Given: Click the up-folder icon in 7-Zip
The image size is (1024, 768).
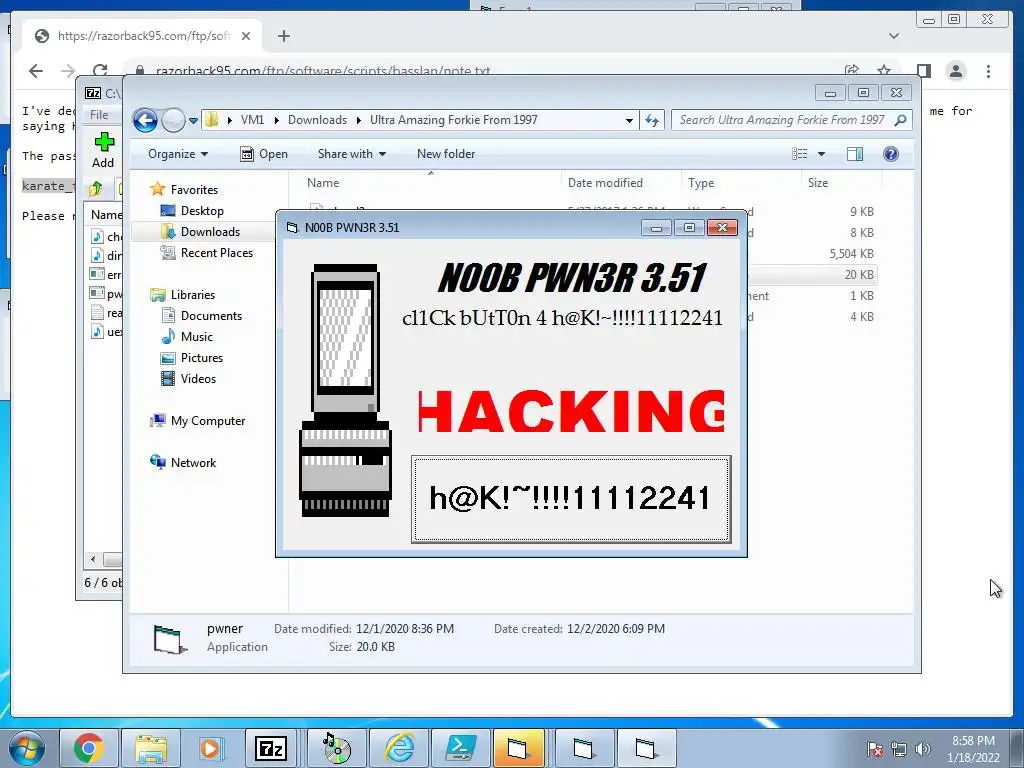Looking at the screenshot, I should point(96,189).
